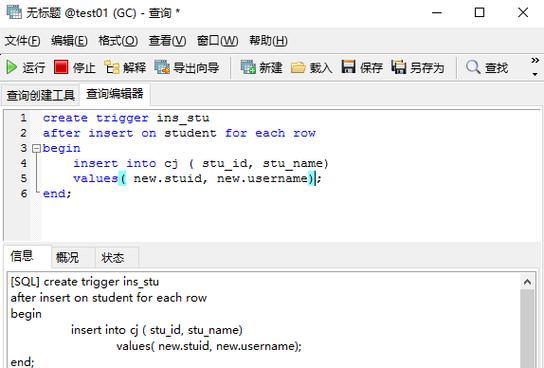Viewport: 544px width, 368px height.
Task: Click 'create trigger ins_stu' in the editor
Action: tap(126, 118)
